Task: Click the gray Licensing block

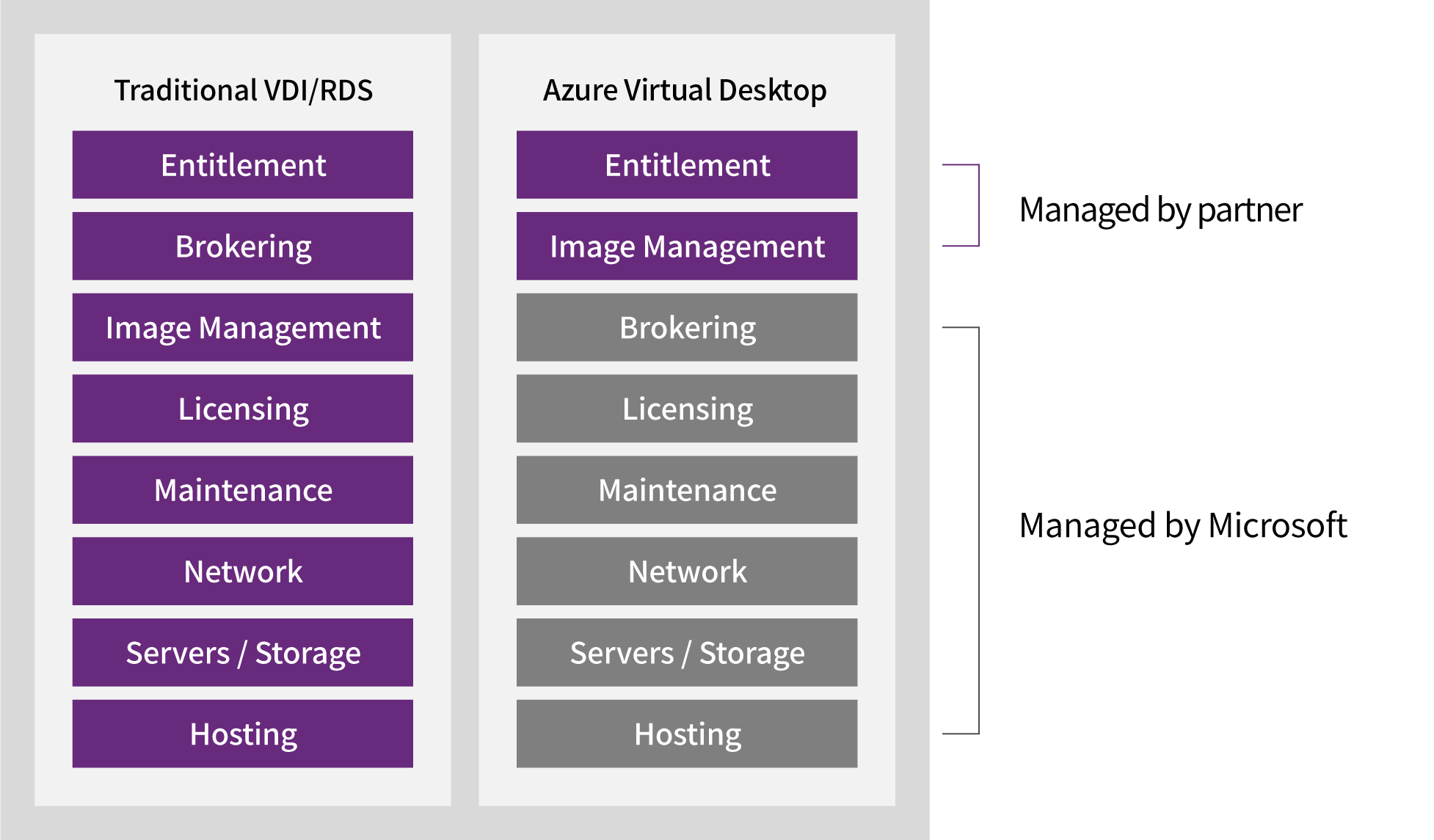Action: coord(687,409)
